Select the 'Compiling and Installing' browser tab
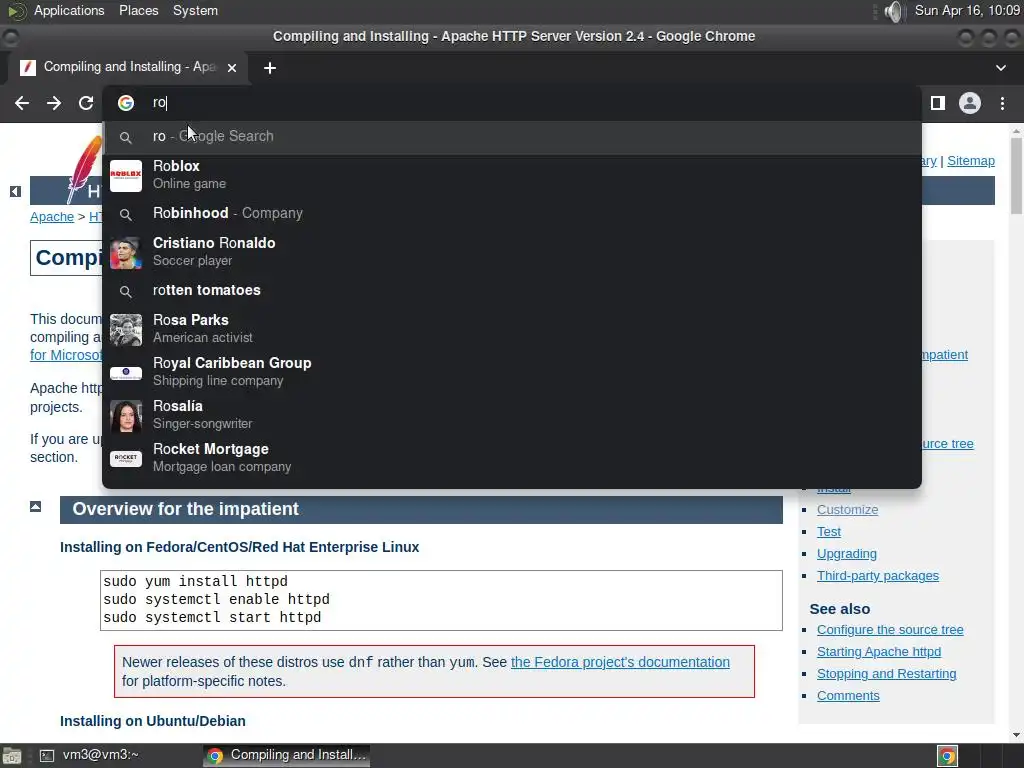The width and height of the screenshot is (1024, 768). (x=128, y=67)
